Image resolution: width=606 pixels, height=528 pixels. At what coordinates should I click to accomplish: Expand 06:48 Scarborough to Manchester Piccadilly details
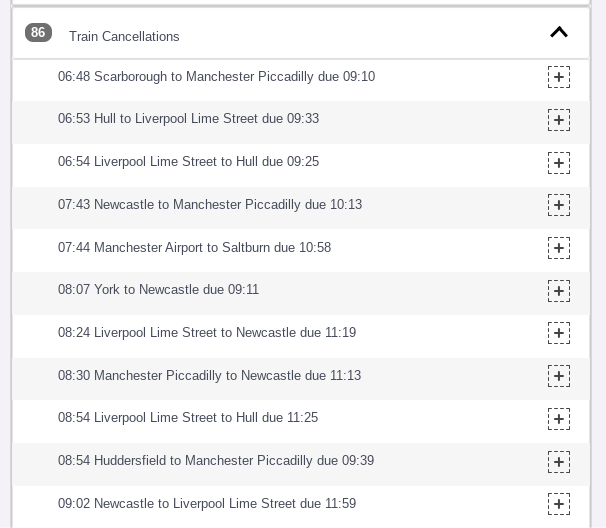point(559,77)
